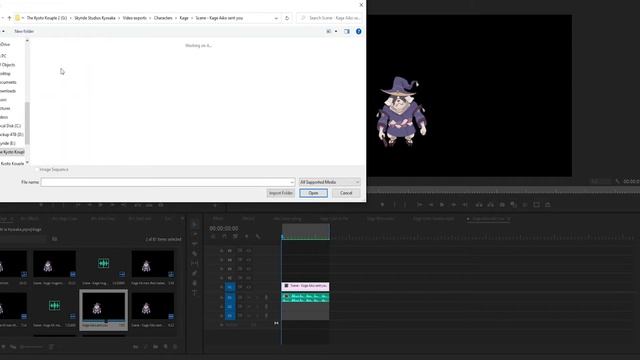Toggle Snap in timeline header
This screenshot has width=640, height=360.
point(224,236)
